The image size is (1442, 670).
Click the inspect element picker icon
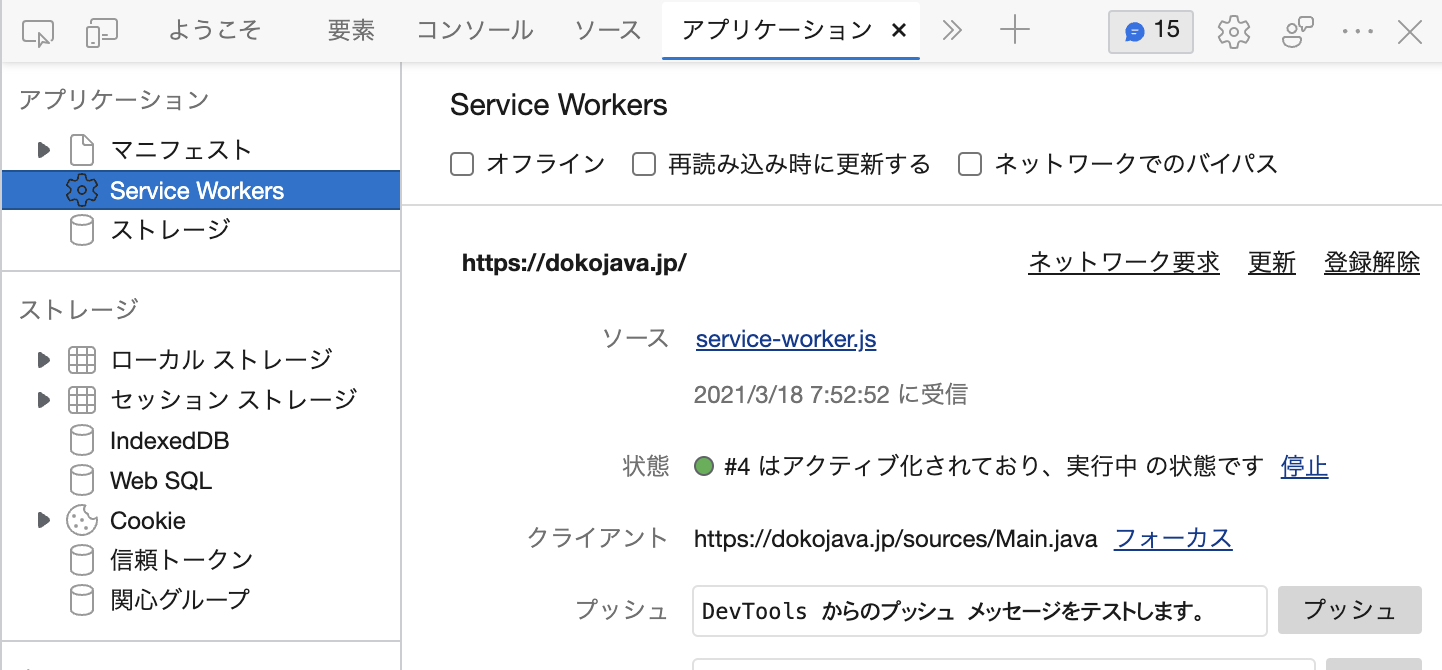38,32
